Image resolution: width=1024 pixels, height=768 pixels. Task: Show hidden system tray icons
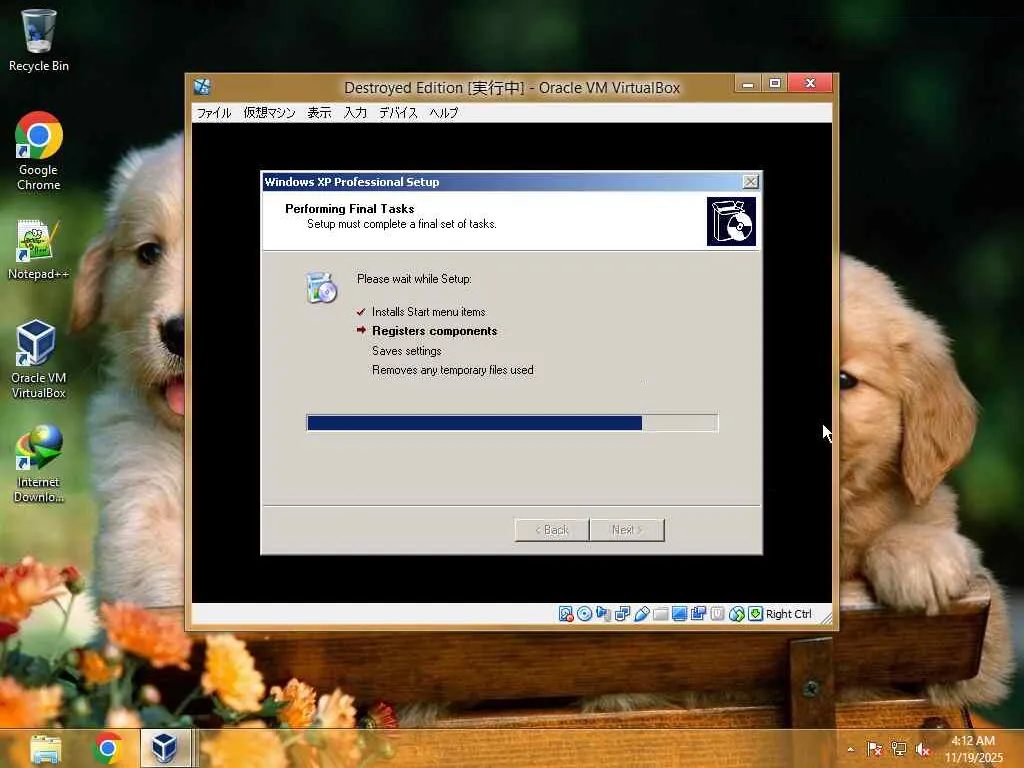point(850,749)
